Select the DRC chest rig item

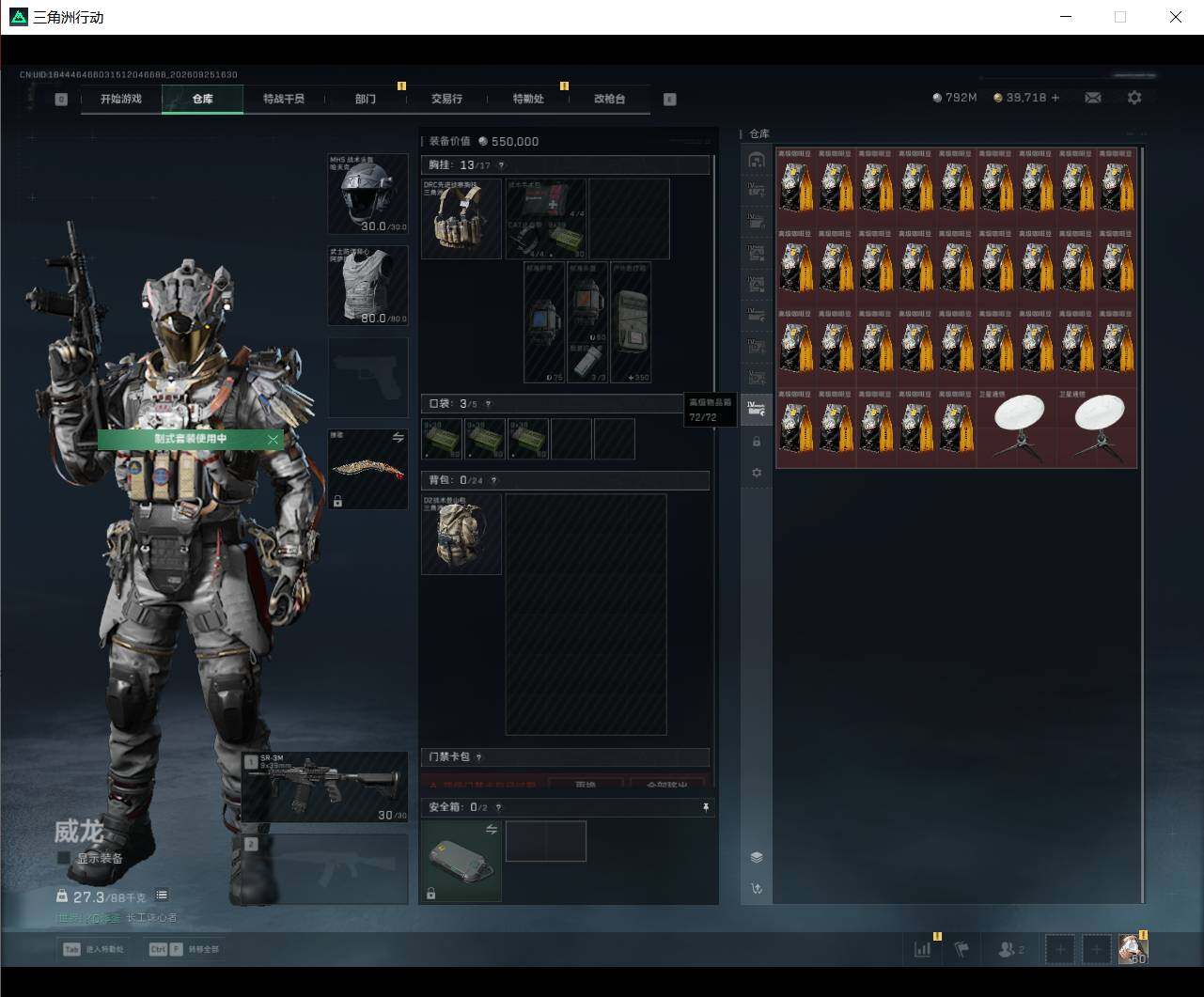point(461,218)
